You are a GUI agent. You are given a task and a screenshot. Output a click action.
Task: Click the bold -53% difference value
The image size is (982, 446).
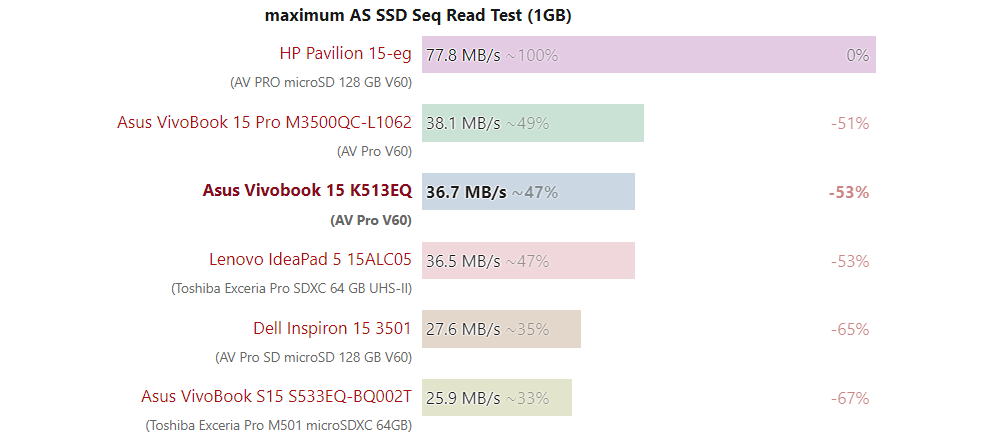tap(848, 192)
